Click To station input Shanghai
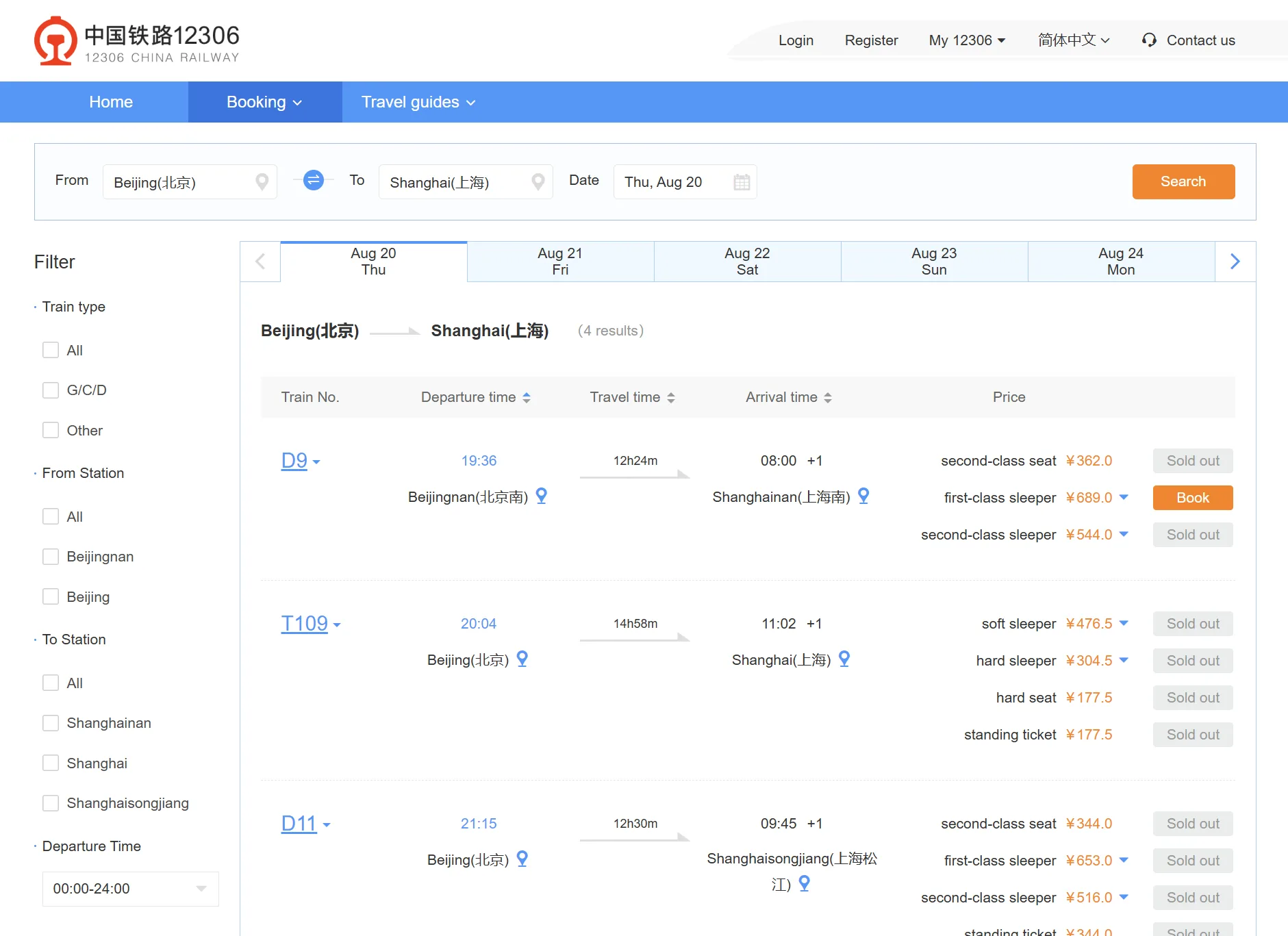Viewport: 1288px width, 936px height. [x=466, y=182]
